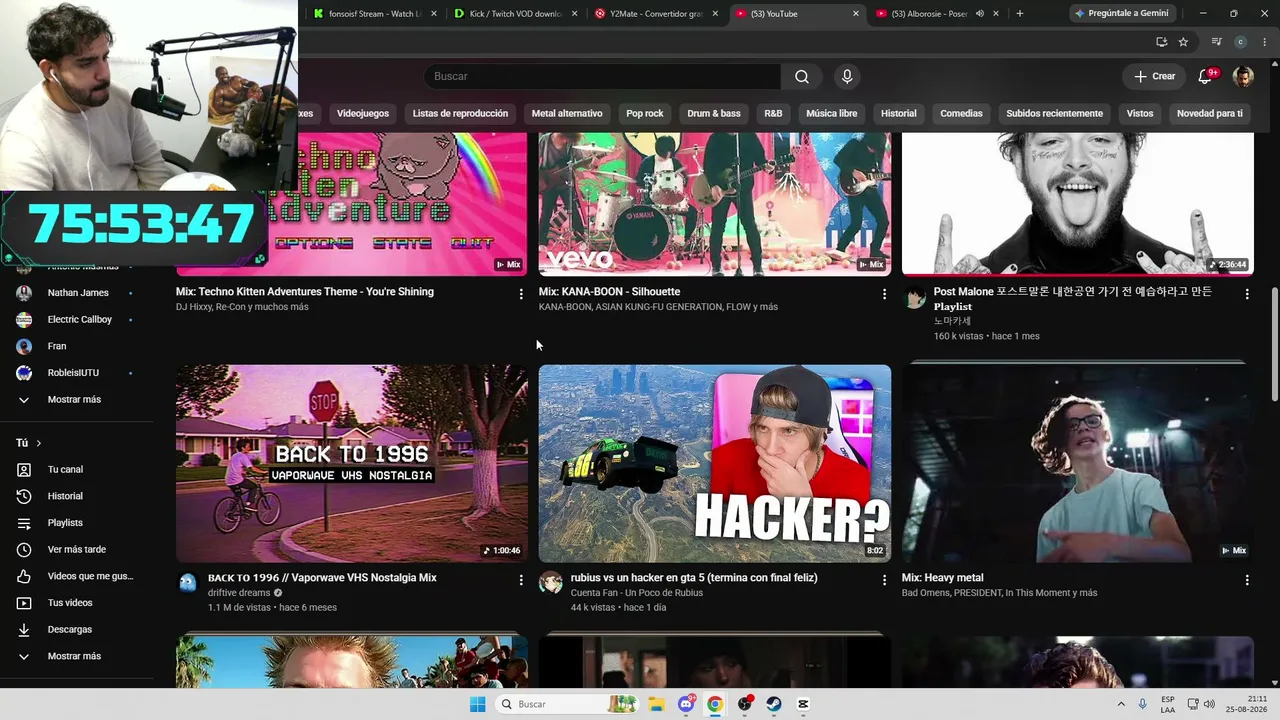Open the Heavy metal mix thumbnail
Screen dimensions: 1280x720
(1078, 463)
